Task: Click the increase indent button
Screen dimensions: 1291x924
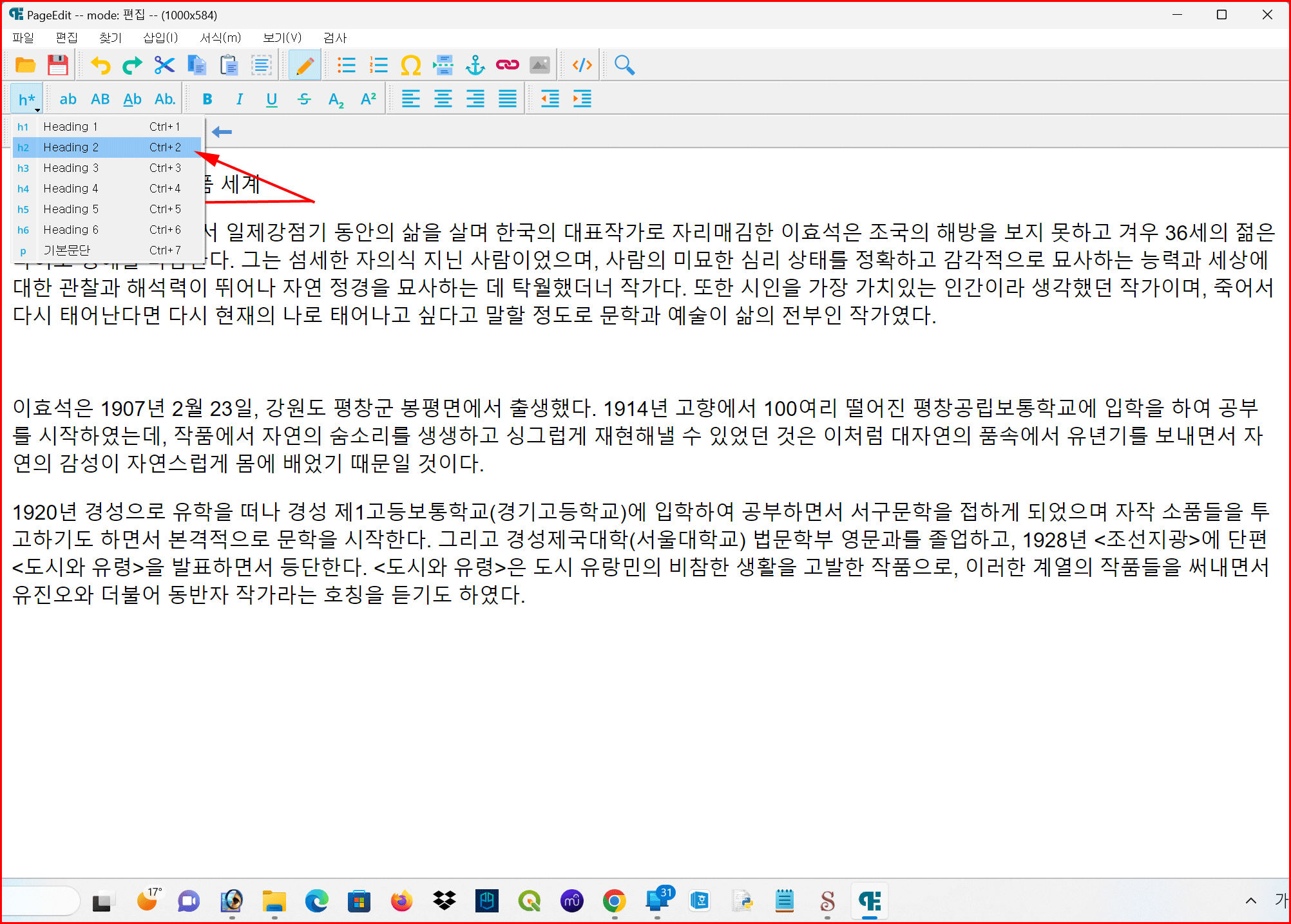Action: pos(582,99)
